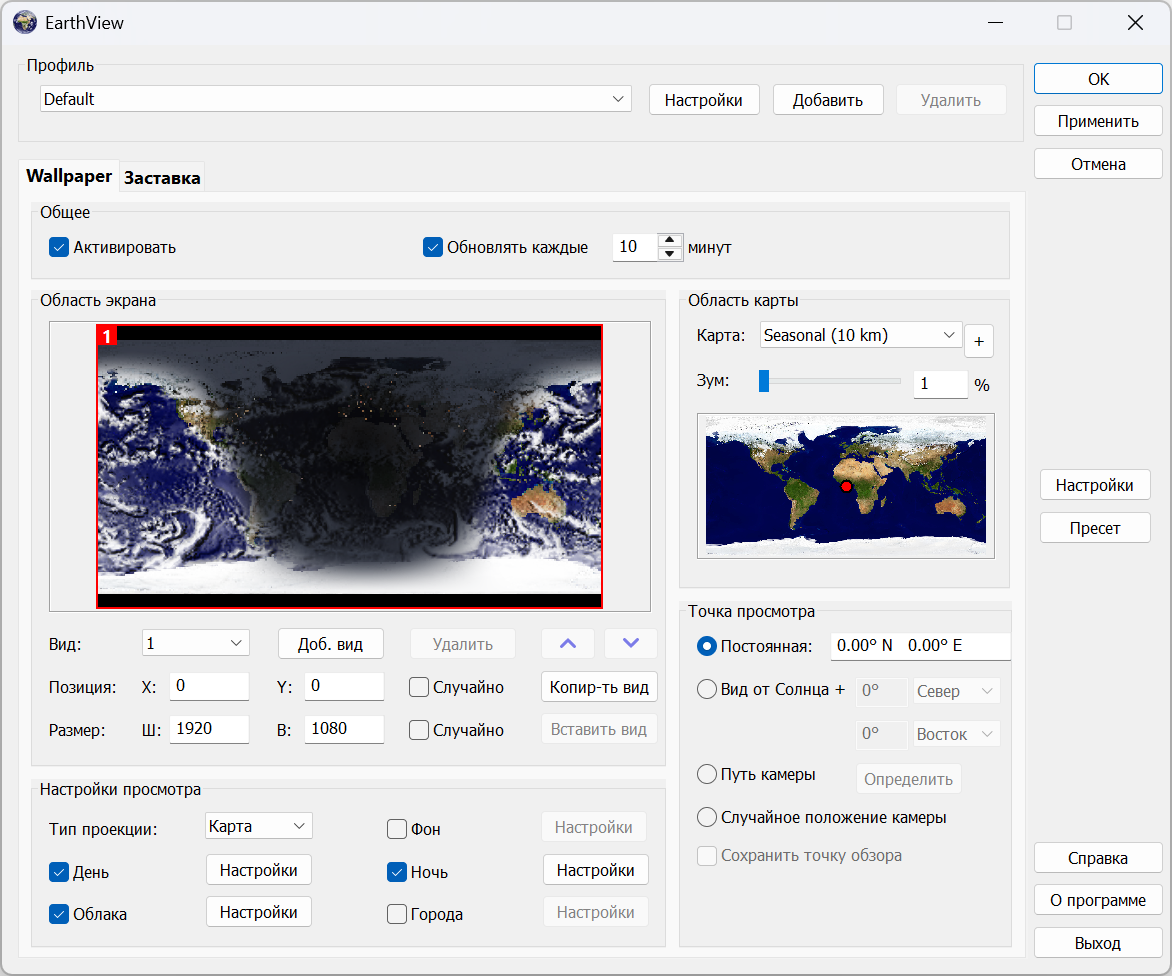
Task: Click the Доб. вид button
Action: click(330, 644)
